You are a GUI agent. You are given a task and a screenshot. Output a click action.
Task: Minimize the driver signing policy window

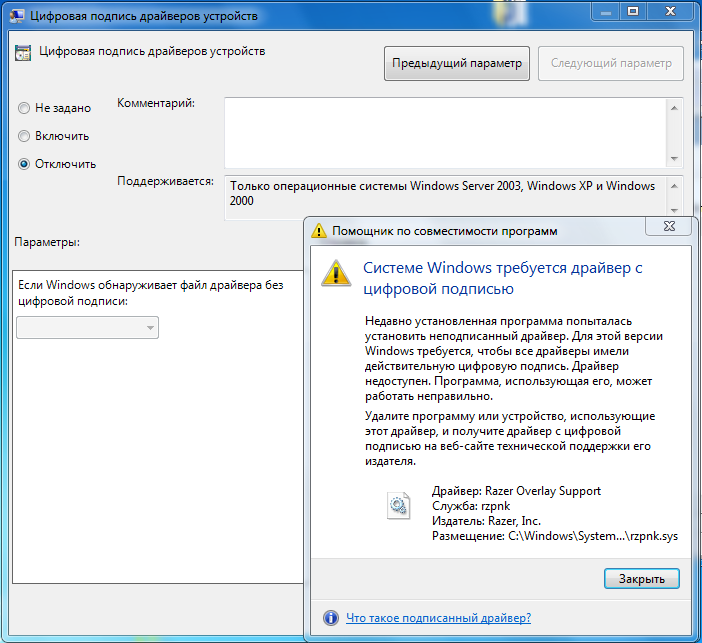pyautogui.click(x=606, y=11)
